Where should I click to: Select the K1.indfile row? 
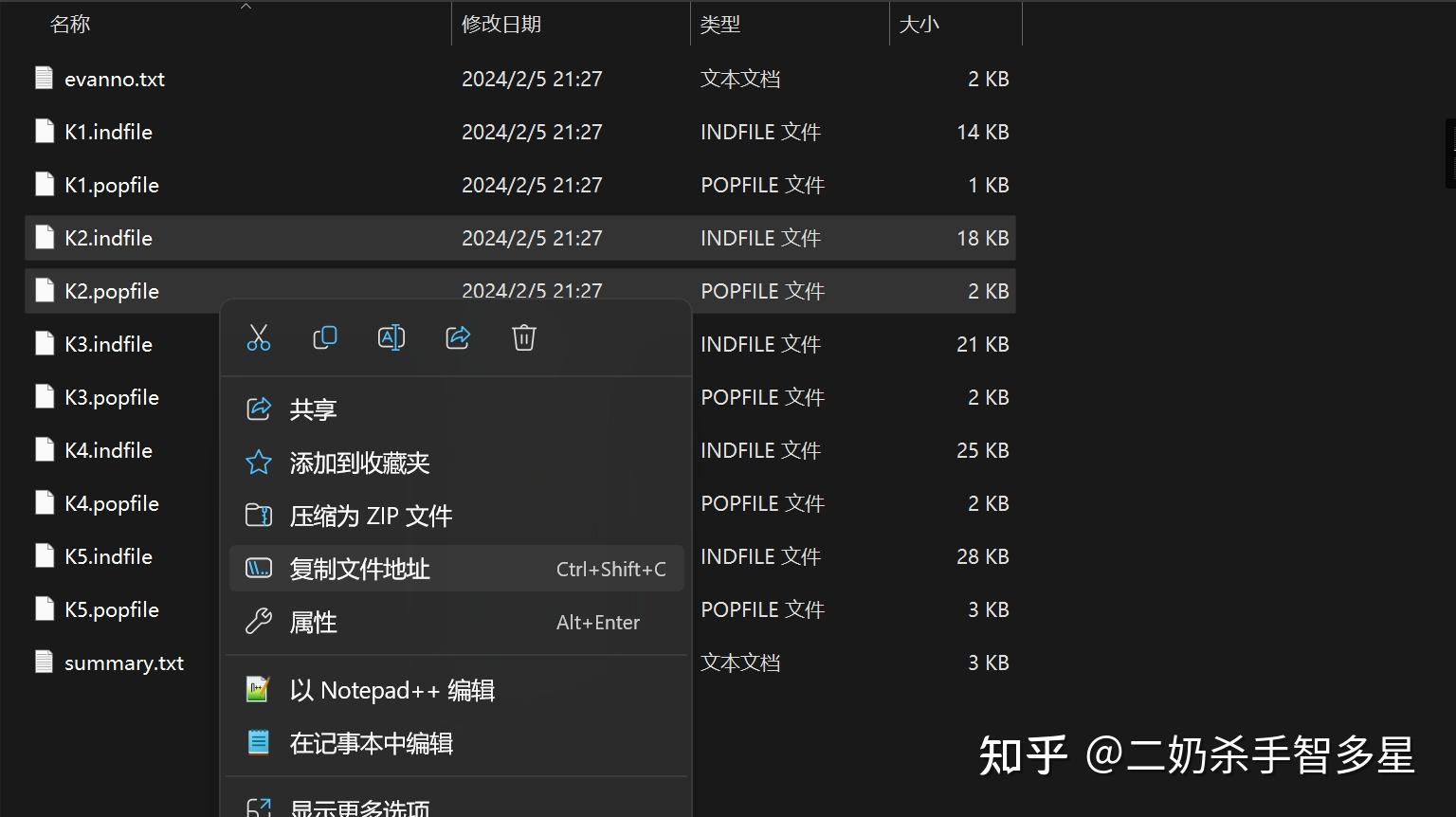(108, 132)
